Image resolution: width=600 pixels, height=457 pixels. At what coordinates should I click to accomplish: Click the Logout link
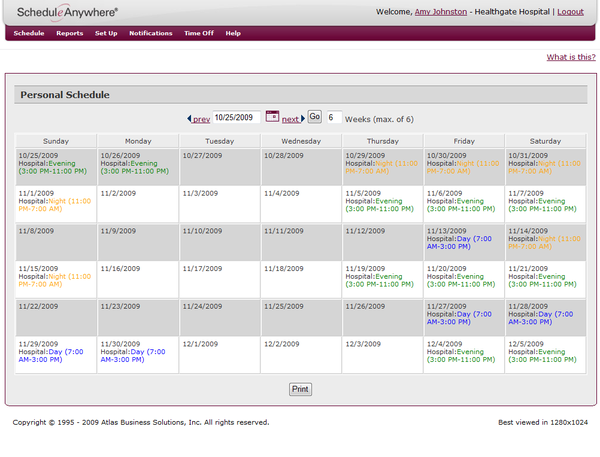[570, 12]
